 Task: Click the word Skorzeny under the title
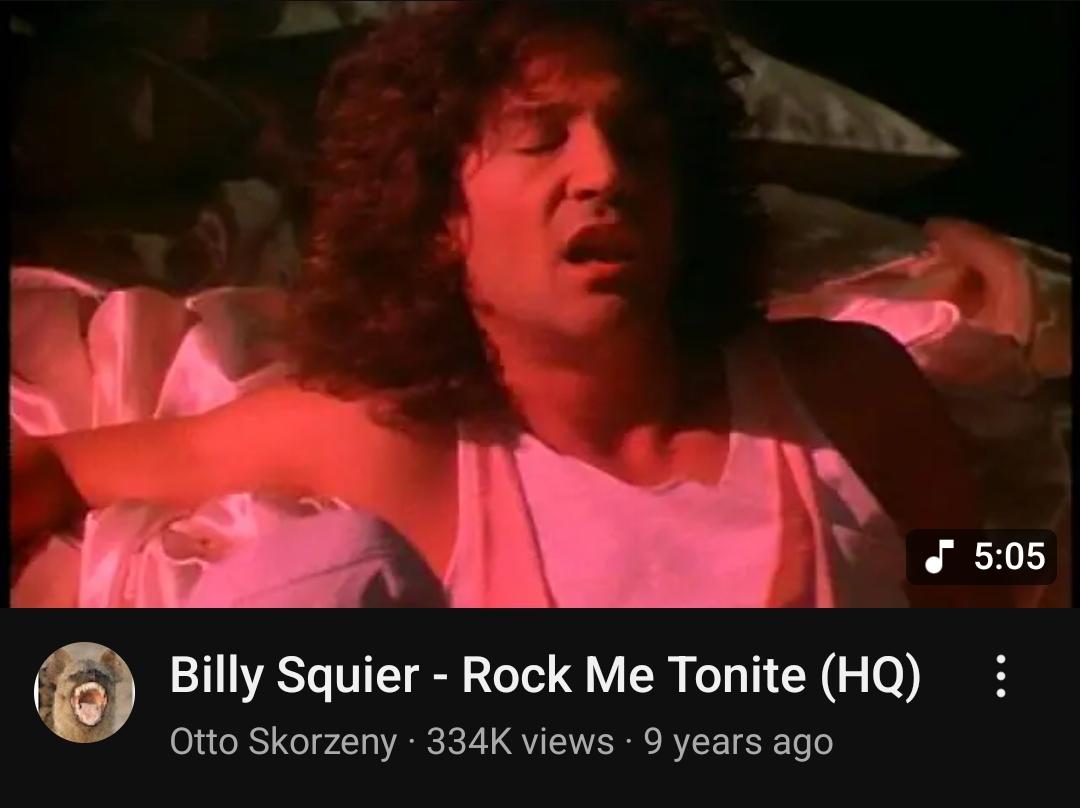point(322,743)
